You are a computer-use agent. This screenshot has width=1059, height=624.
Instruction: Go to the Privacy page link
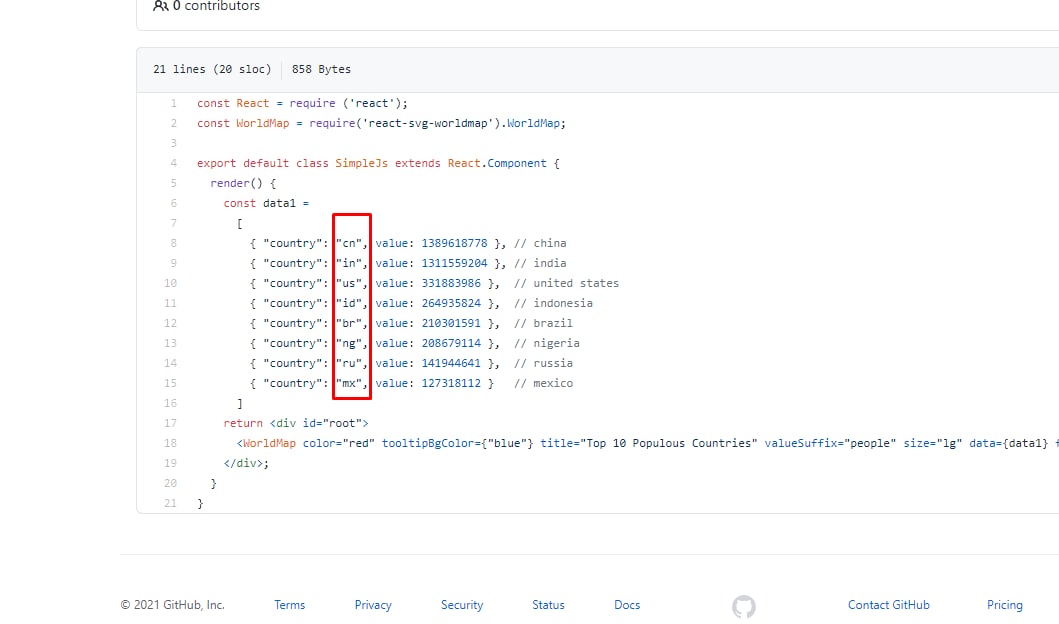pyautogui.click(x=373, y=605)
